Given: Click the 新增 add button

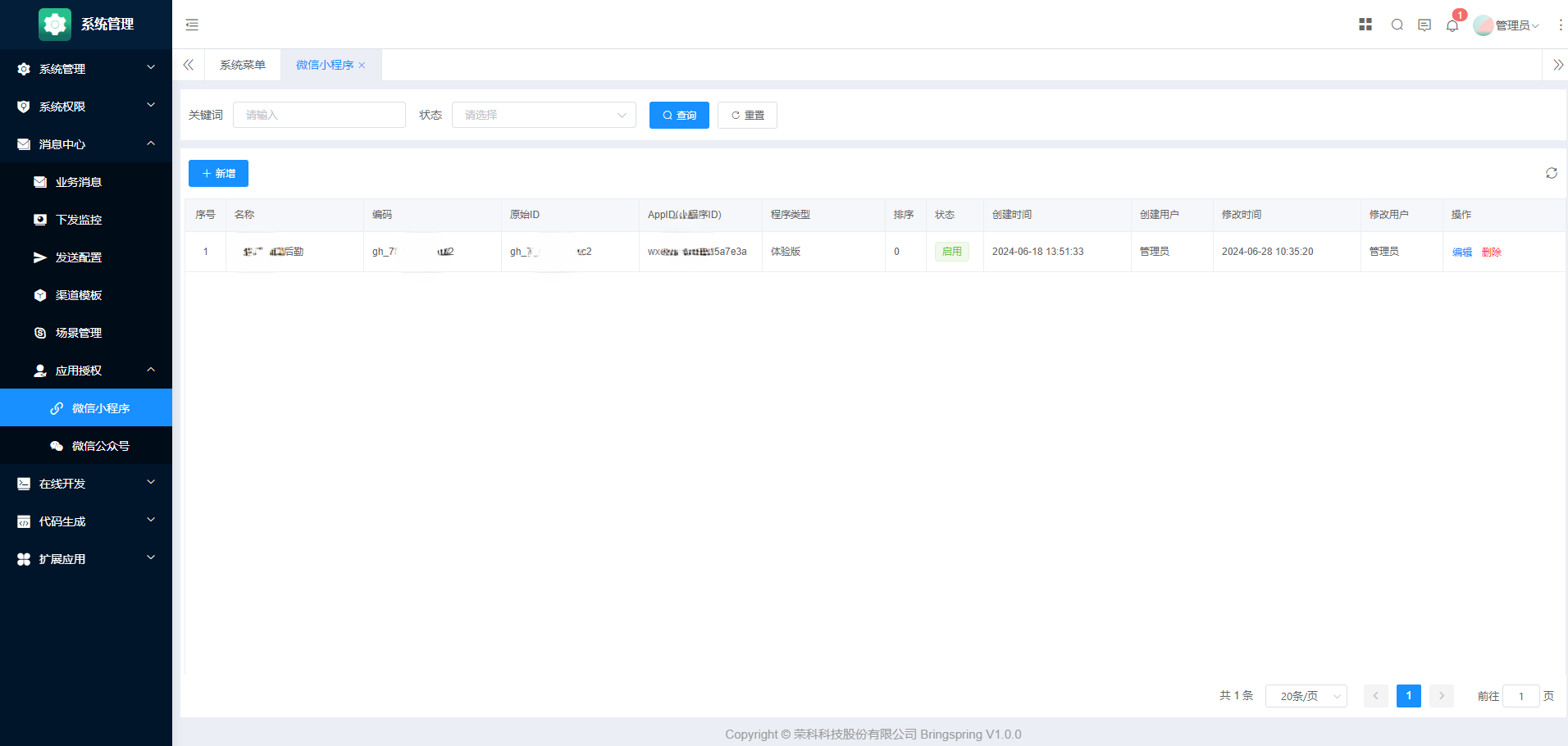Looking at the screenshot, I should click(x=218, y=173).
